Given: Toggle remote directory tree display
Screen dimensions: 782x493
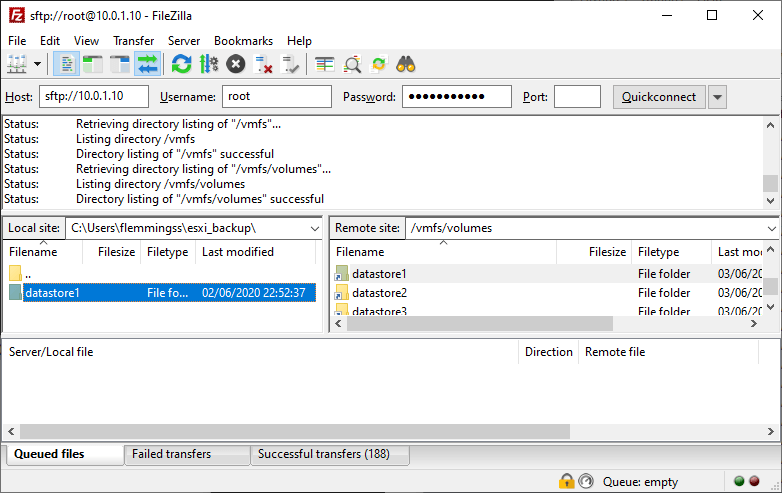Looking at the screenshot, I should pyautogui.click(x=120, y=64).
